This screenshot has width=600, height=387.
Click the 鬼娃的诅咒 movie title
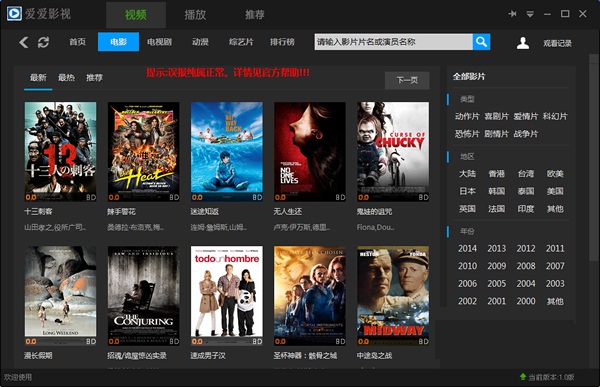tap(374, 211)
